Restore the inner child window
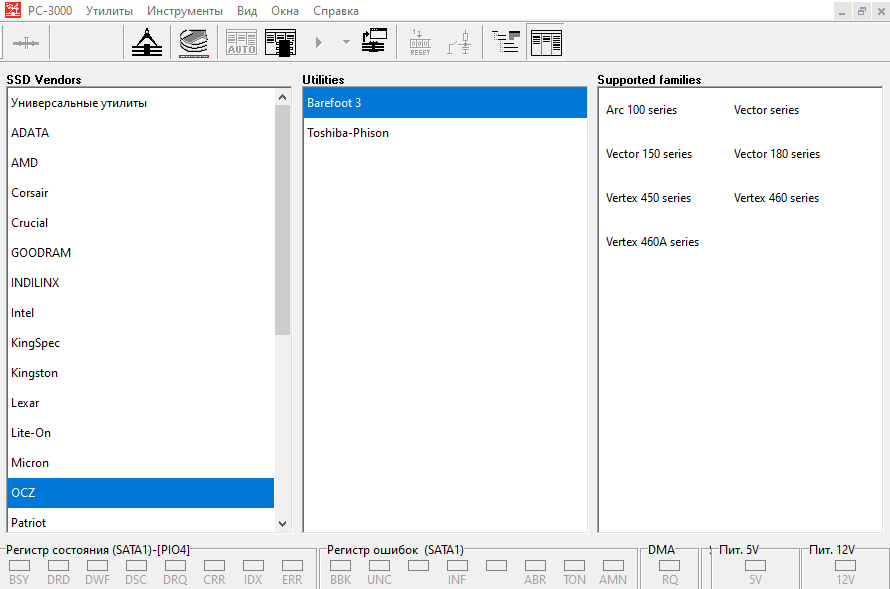This screenshot has height=589, width=890. coord(862,11)
